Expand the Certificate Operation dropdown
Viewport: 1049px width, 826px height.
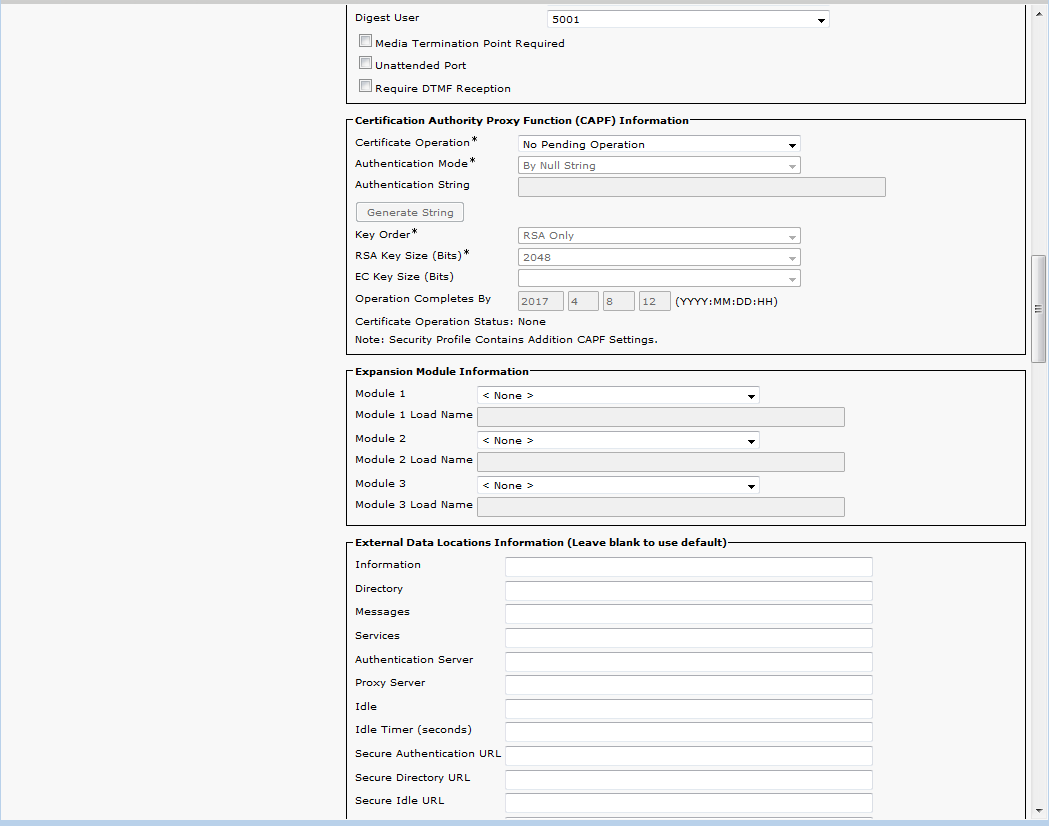[659, 144]
